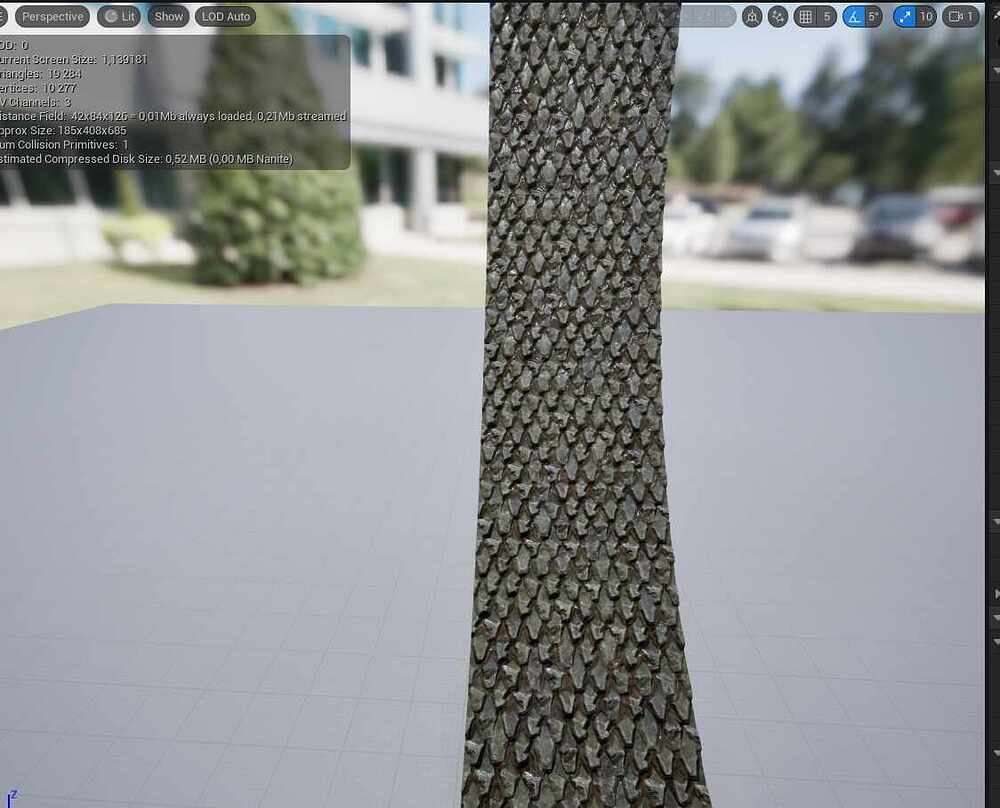
Task: Click the Lit view mode button
Action: [x=119, y=16]
